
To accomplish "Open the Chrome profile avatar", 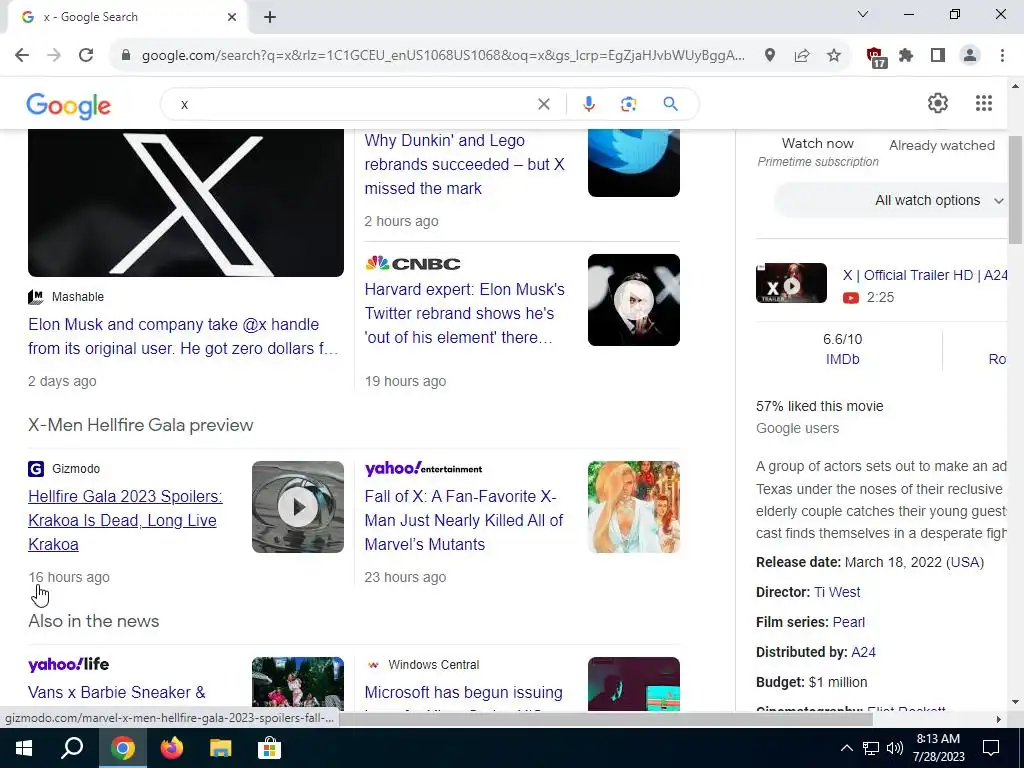I will point(970,56).
